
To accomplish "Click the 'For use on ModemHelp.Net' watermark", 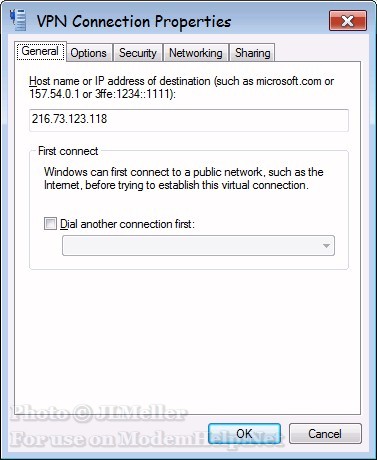I will click(146, 439).
